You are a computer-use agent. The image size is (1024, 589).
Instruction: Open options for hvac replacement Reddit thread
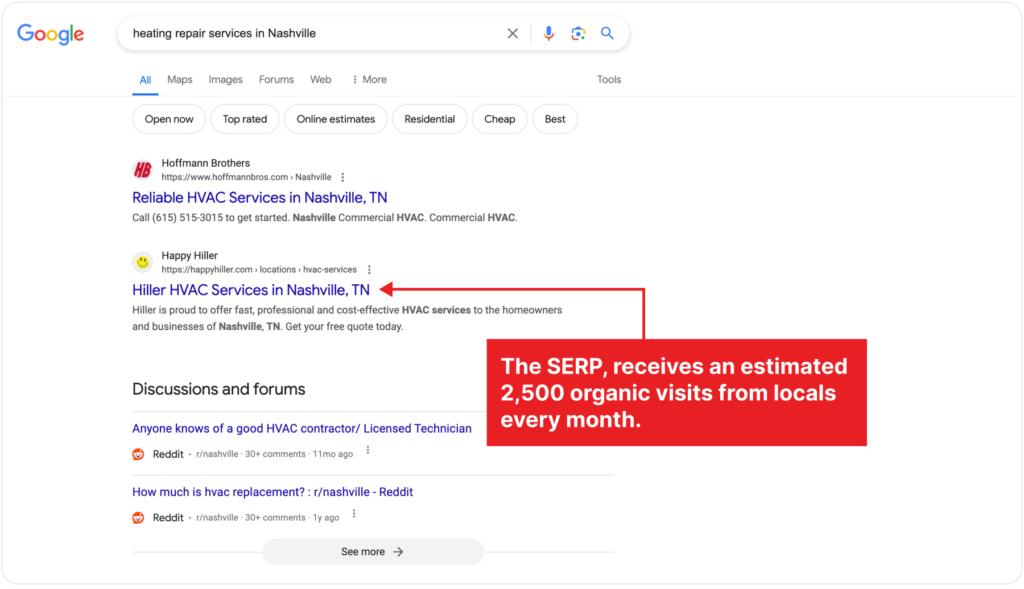[354, 514]
